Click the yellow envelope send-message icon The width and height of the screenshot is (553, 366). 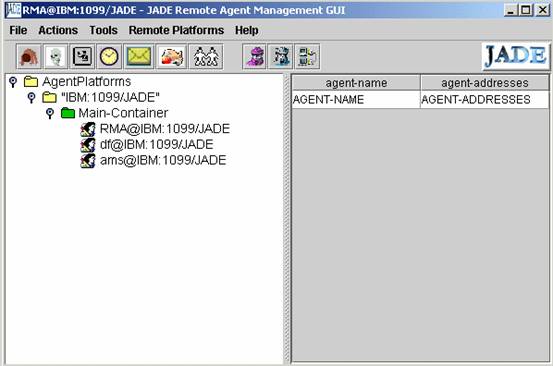point(139,56)
